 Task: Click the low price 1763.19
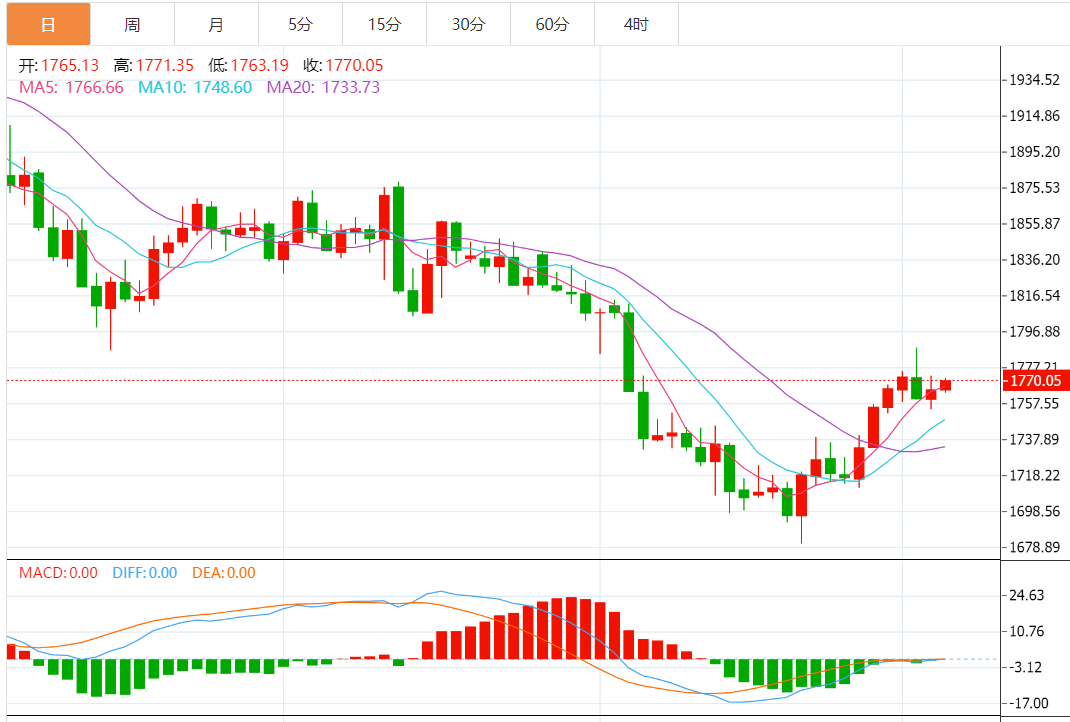coord(259,66)
